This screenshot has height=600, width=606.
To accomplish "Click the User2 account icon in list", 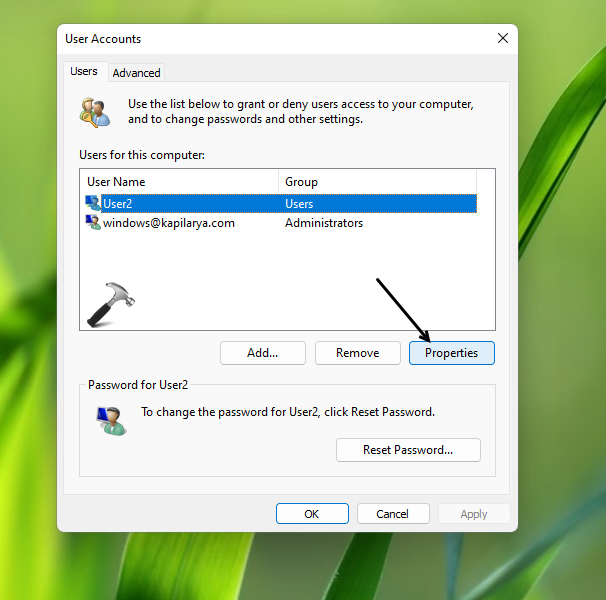I will [93, 203].
